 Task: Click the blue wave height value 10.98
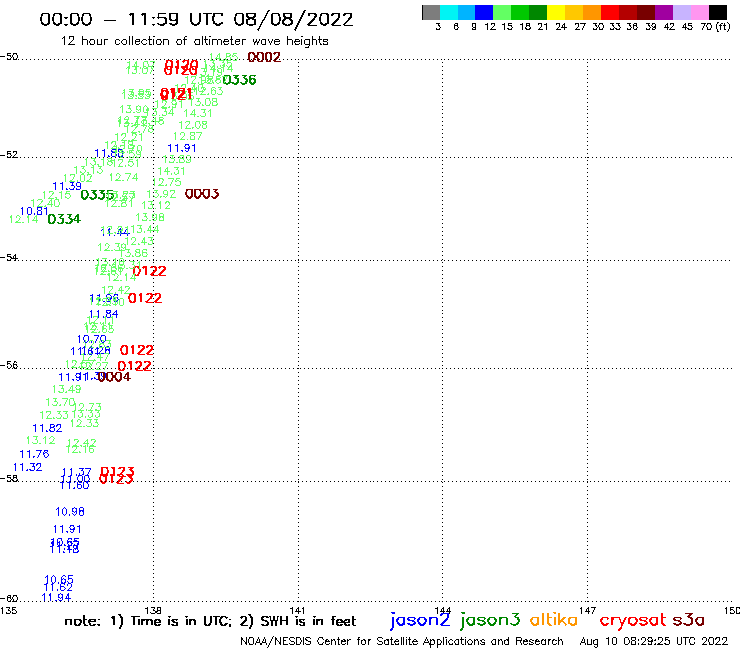tap(70, 512)
